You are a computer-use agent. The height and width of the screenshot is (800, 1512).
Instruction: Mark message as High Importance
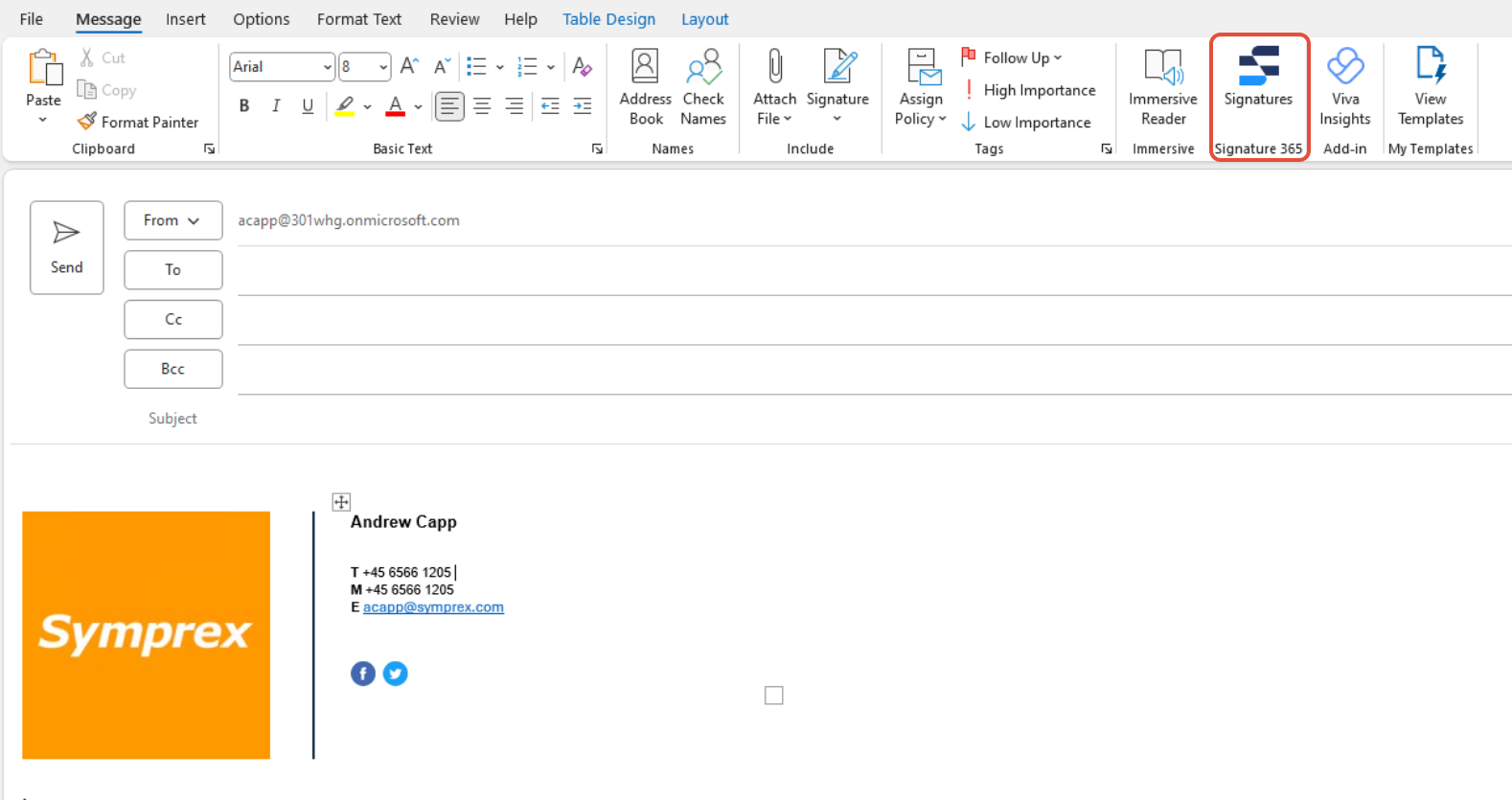coord(1029,90)
